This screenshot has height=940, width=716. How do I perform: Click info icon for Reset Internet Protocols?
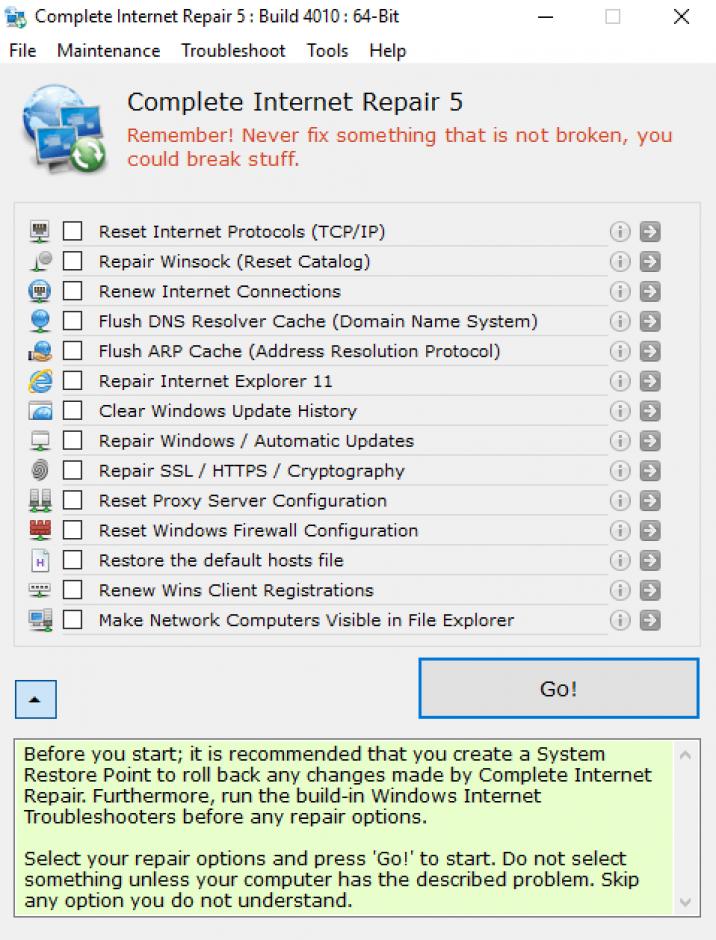tap(620, 232)
